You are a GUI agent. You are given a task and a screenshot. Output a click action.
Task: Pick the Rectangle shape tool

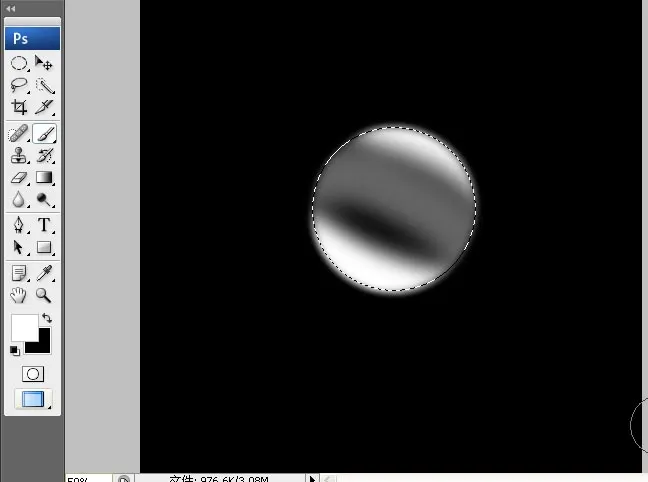(44, 247)
